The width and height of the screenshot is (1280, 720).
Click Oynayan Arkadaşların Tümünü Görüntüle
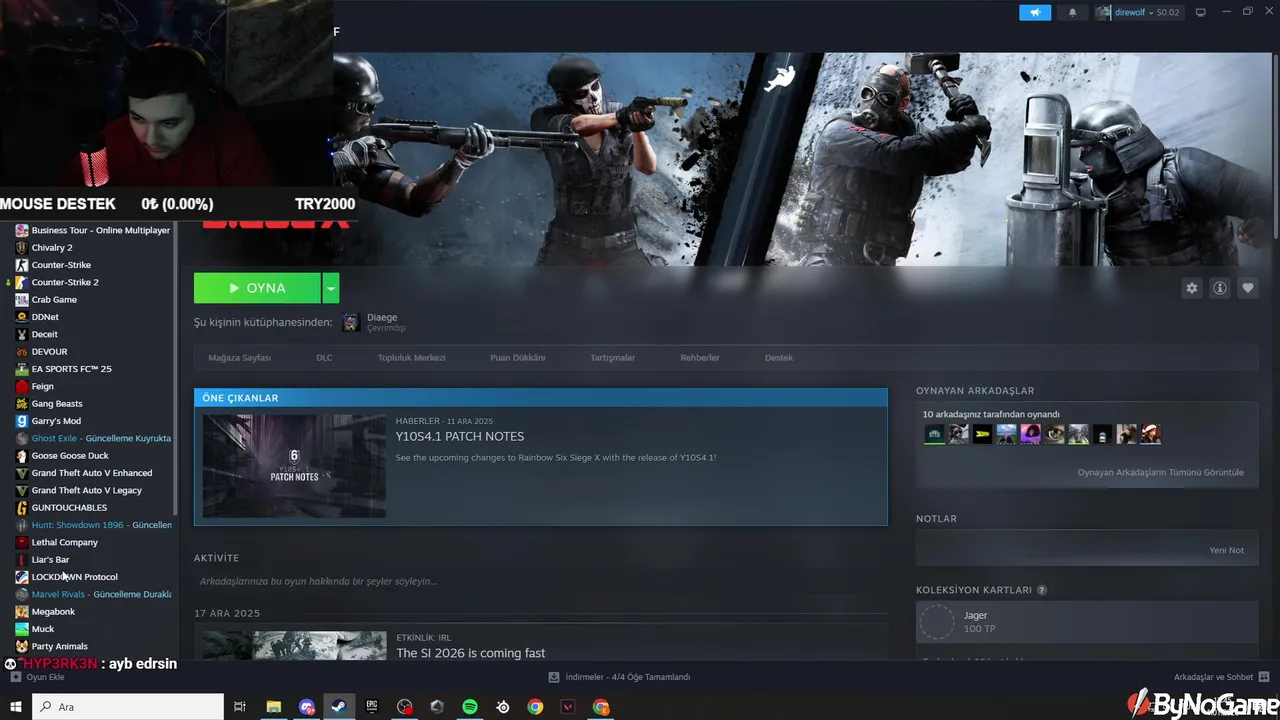tap(1161, 472)
